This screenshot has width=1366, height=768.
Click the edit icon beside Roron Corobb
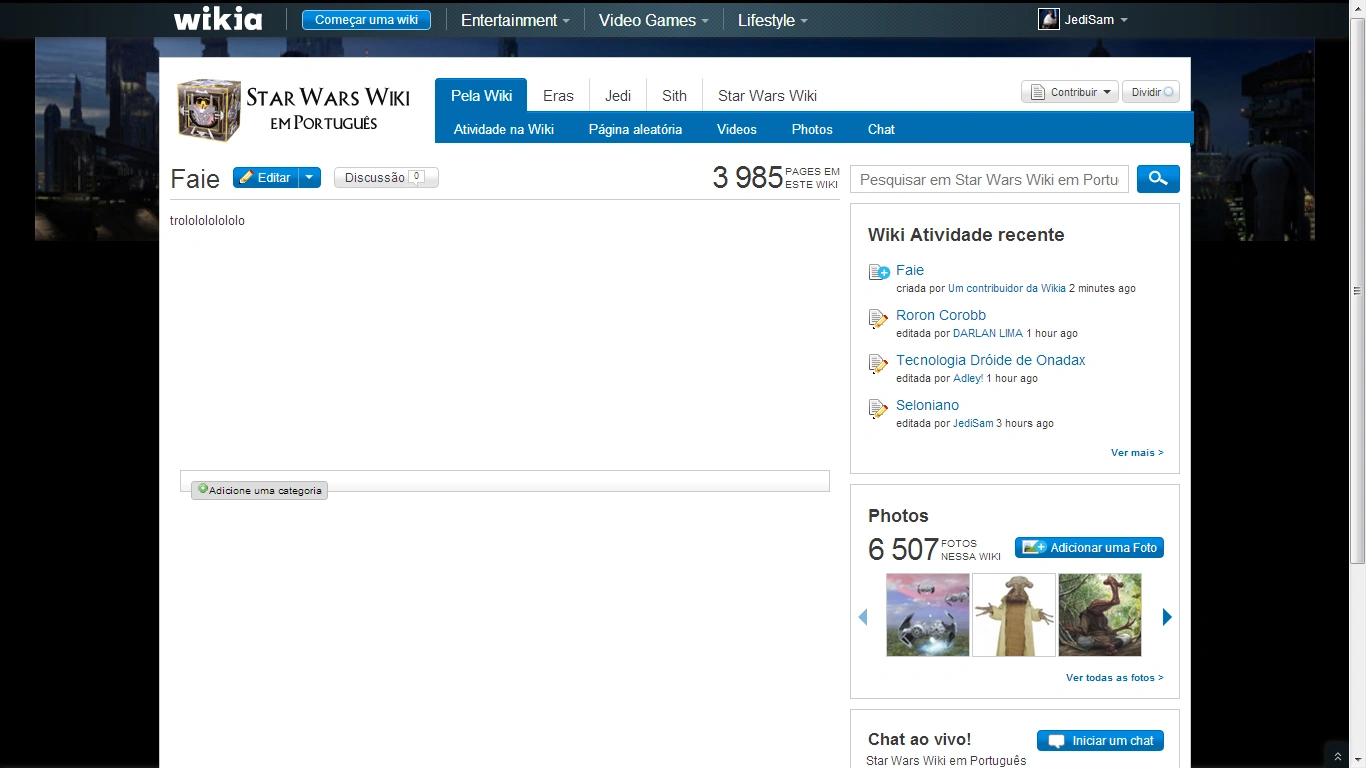pos(879,318)
